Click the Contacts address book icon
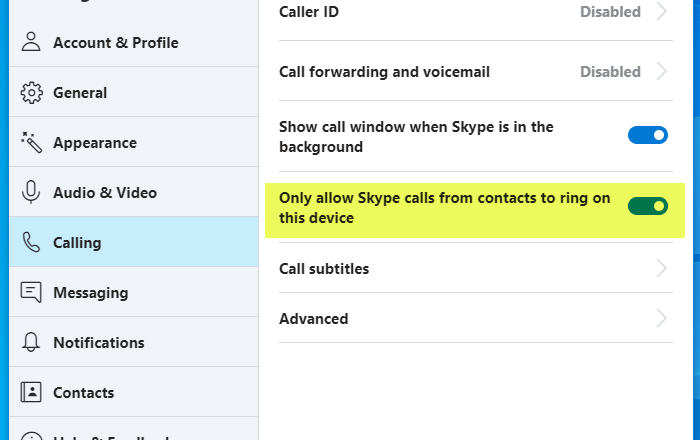 tap(31, 392)
